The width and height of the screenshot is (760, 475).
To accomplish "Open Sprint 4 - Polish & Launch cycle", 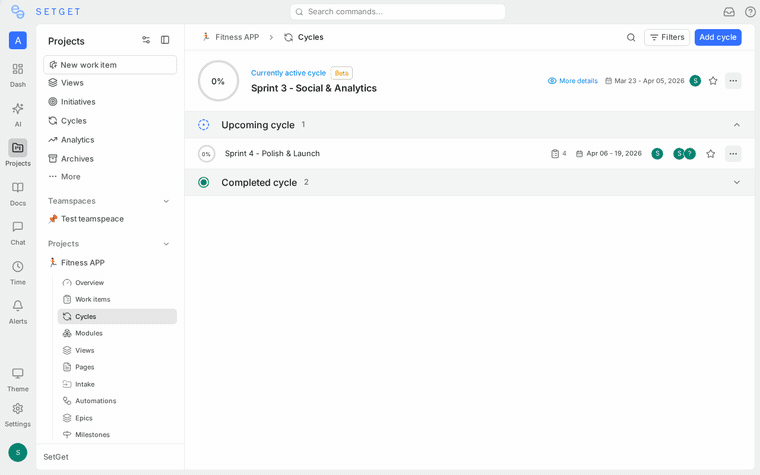I will 272,154.
